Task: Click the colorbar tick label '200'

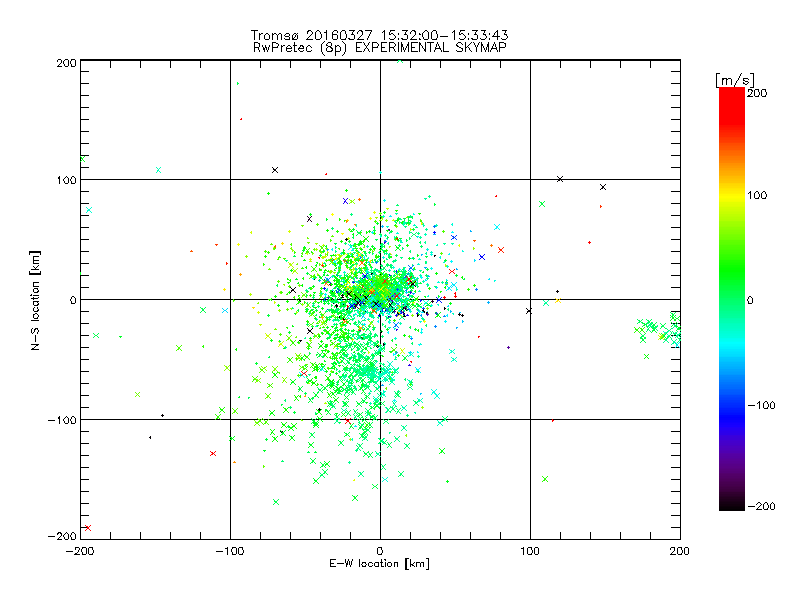Action: (757, 93)
